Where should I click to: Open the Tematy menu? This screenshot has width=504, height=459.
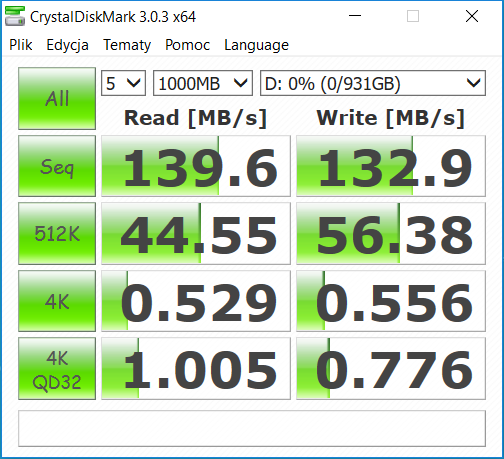(x=127, y=45)
